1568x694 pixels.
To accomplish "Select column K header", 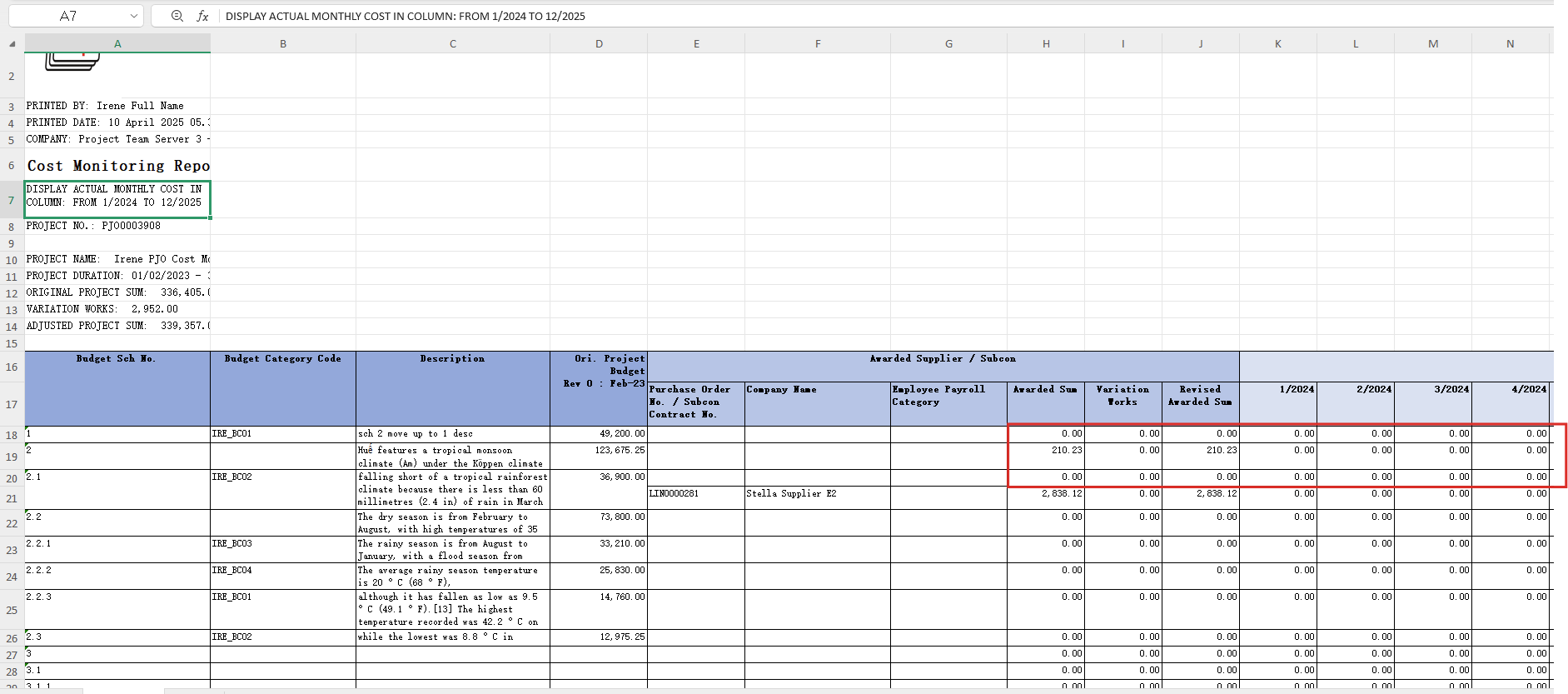I will coord(1278,44).
